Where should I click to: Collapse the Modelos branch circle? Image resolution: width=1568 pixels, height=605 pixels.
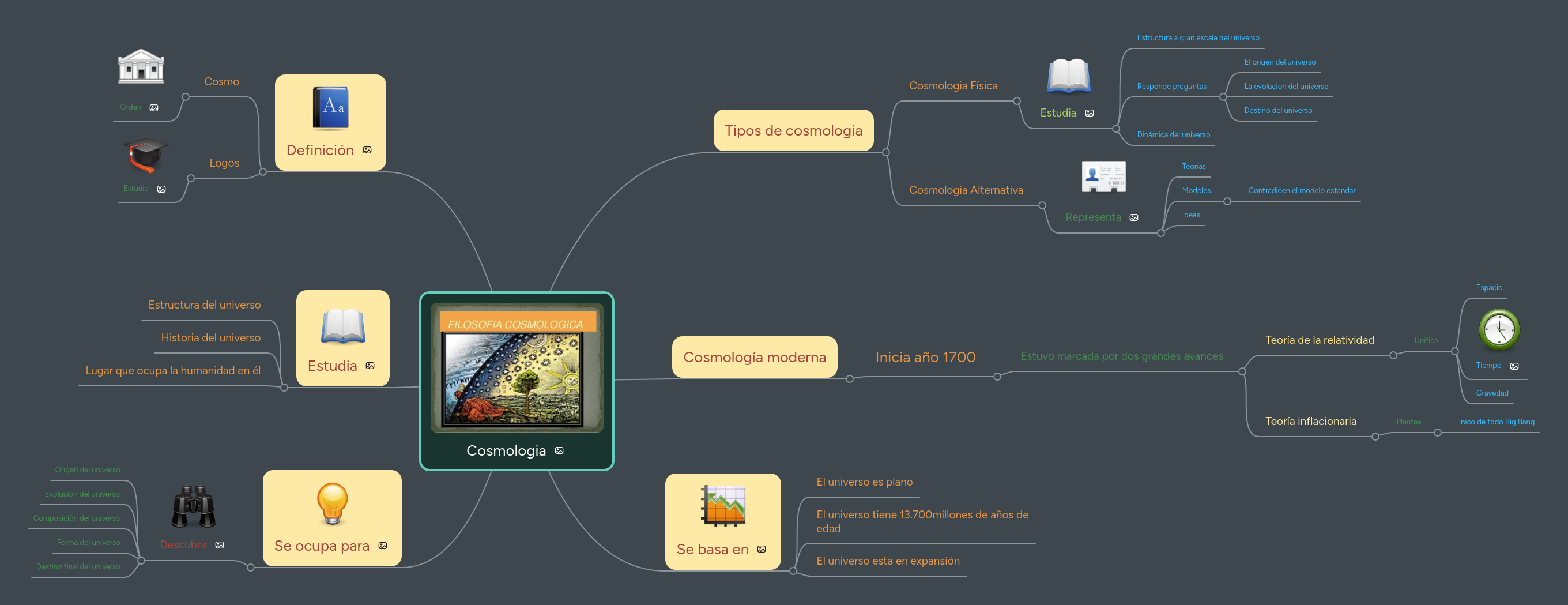[x=1227, y=202]
